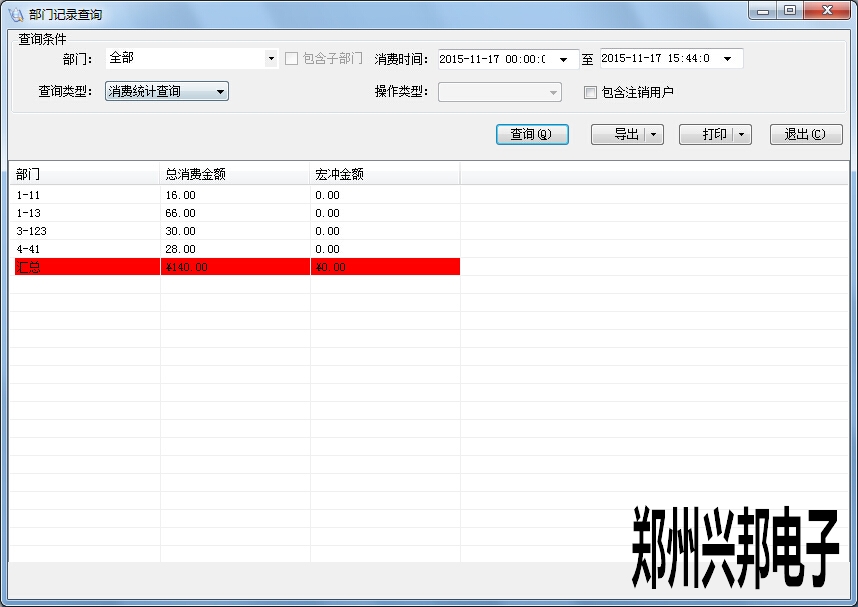Viewport: 858px width, 607px height.
Task: Sort by the 部门 column header
Action: tap(84, 174)
